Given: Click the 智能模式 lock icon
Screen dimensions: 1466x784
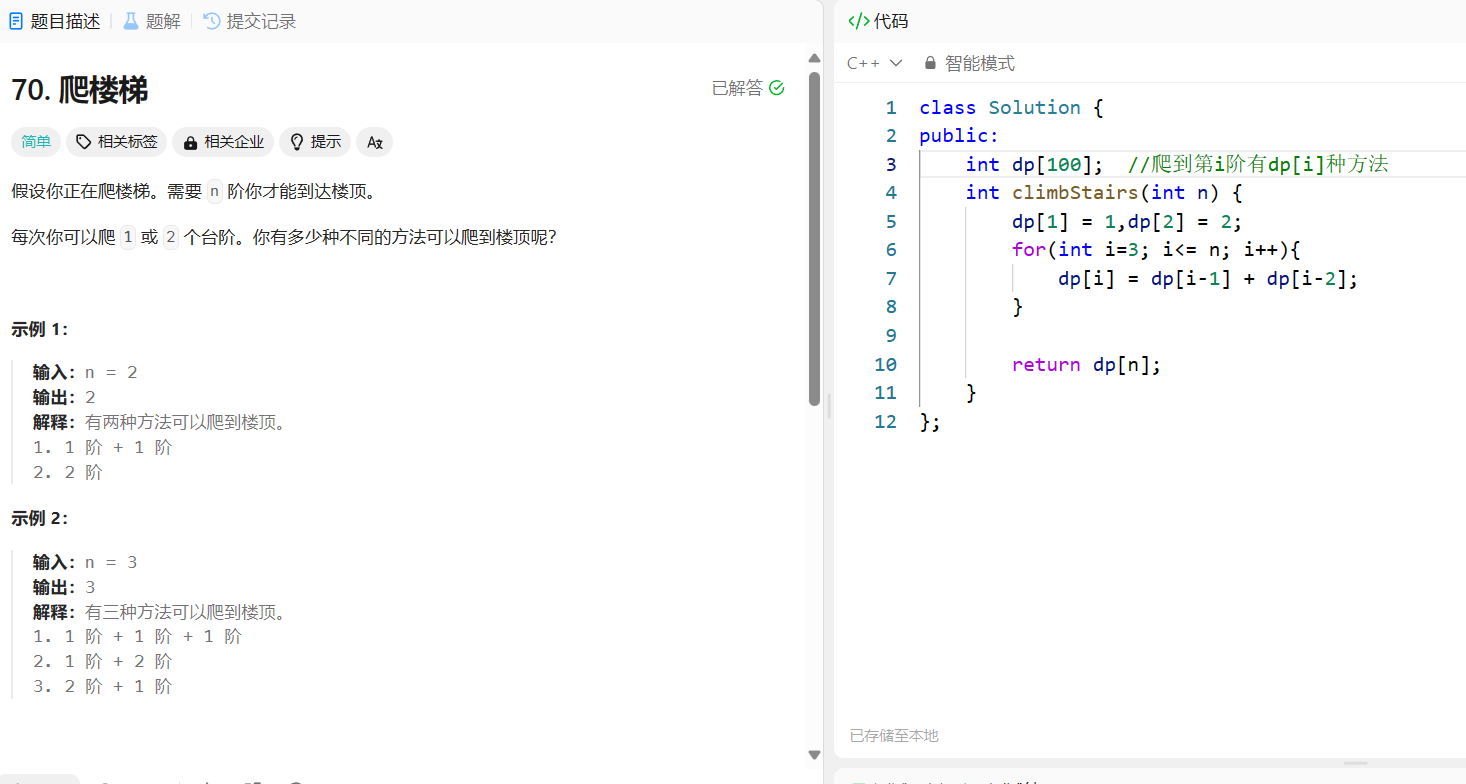Looking at the screenshot, I should (931, 63).
